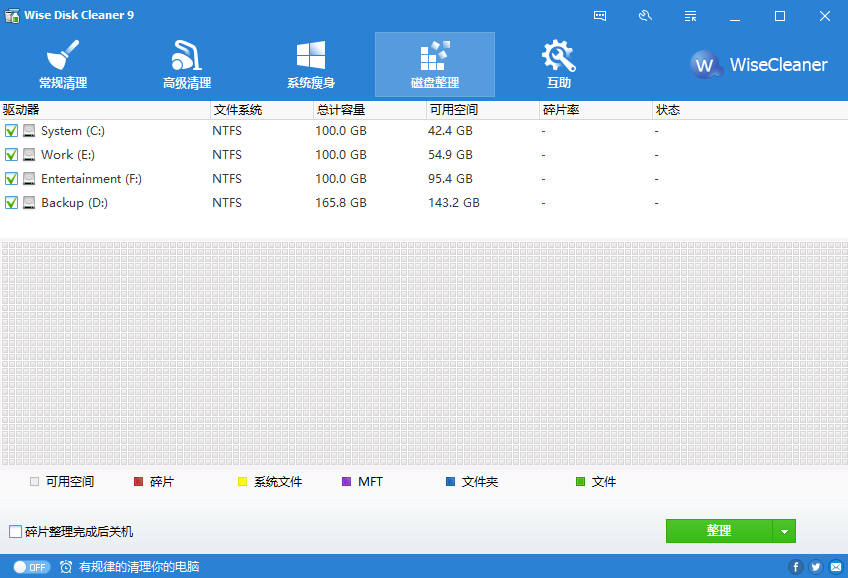The image size is (848, 578).
Task: Open the feedback icon in the title bar
Action: (600, 15)
